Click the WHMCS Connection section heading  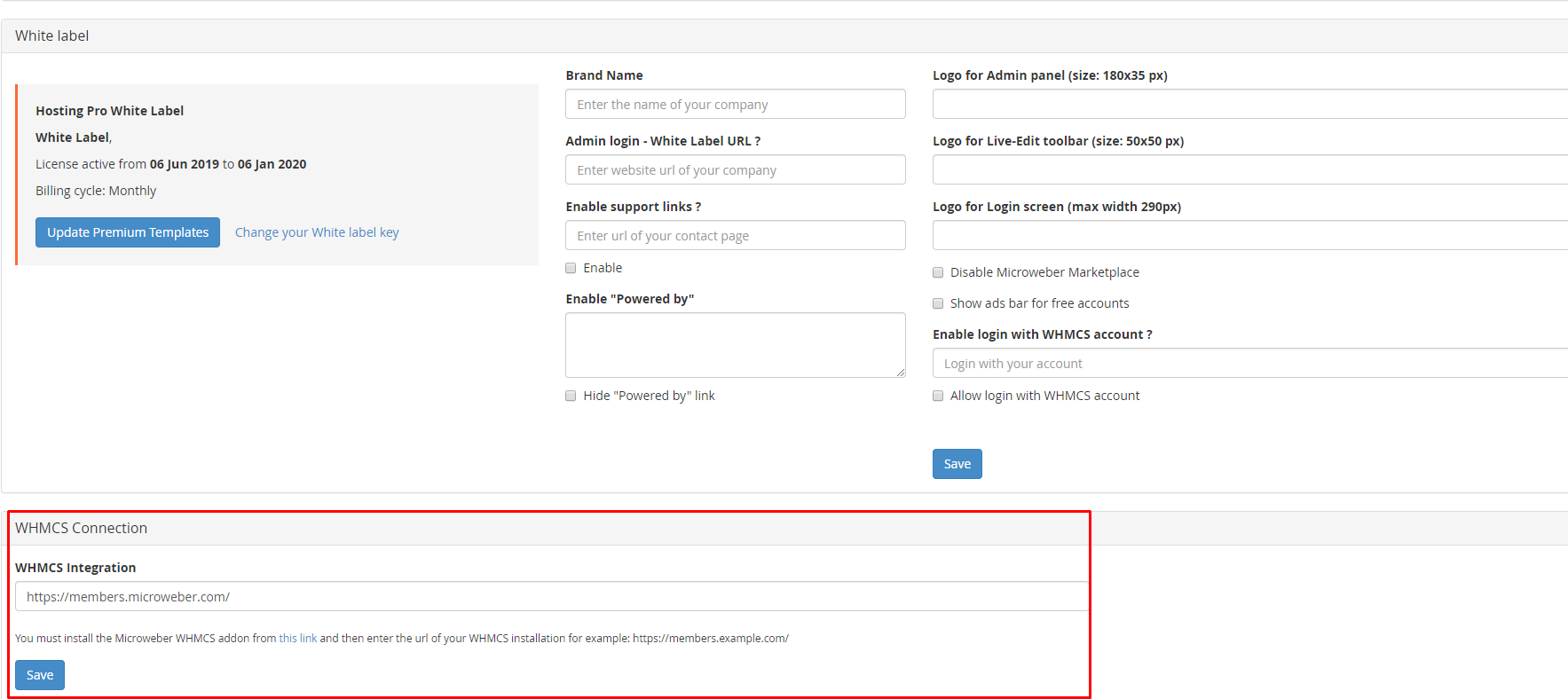pyautogui.click(x=82, y=528)
